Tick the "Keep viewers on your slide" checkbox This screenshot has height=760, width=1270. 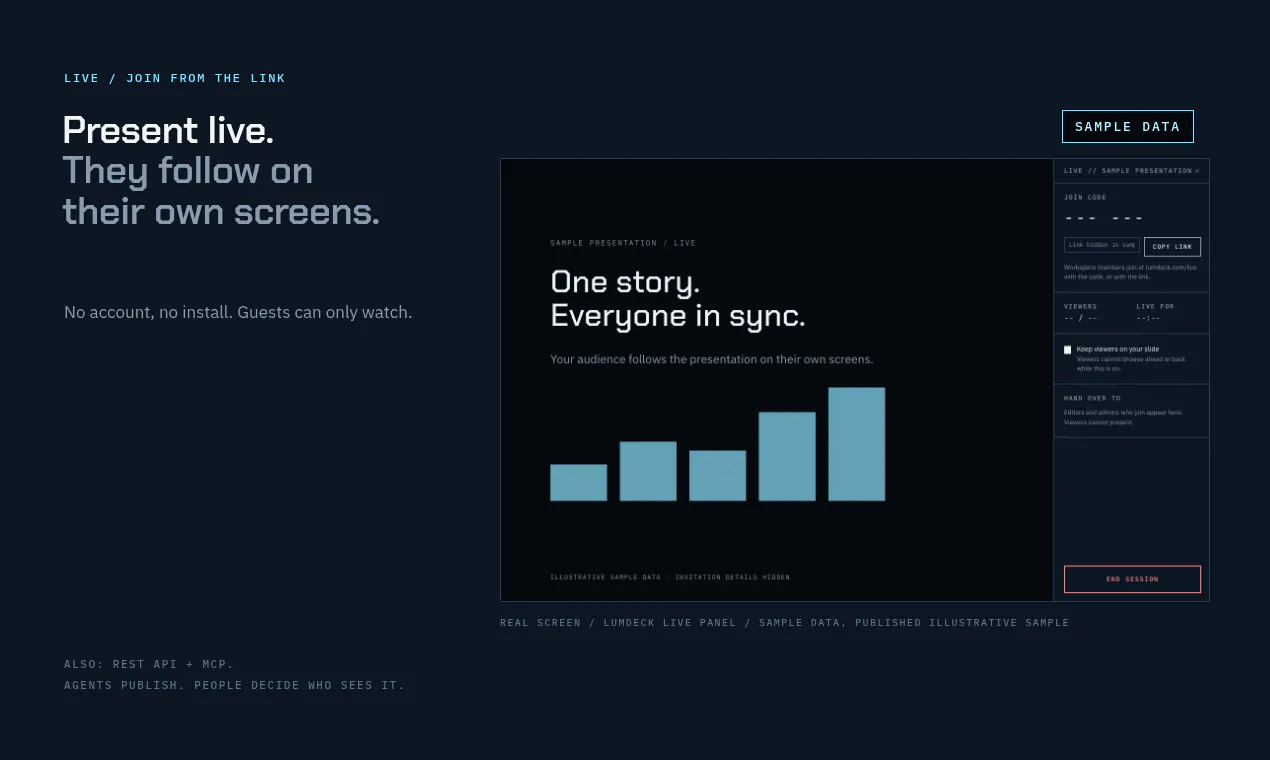(1068, 350)
